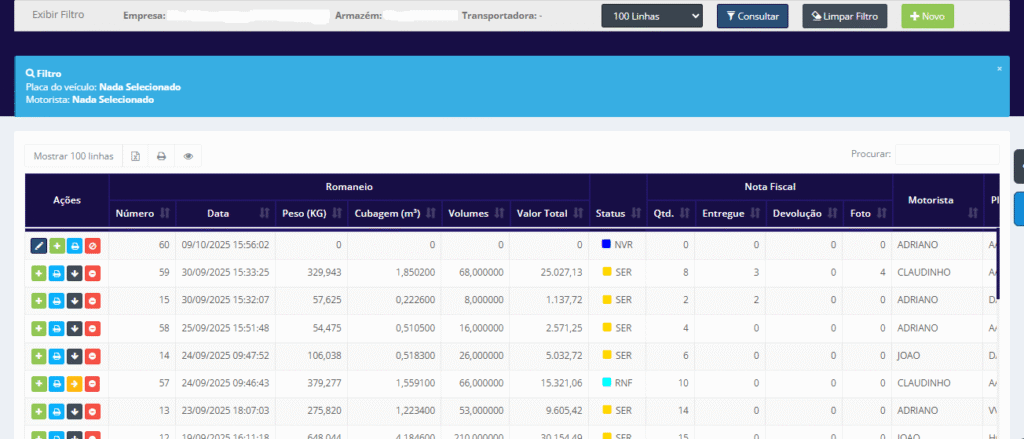The height and width of the screenshot is (439, 1024).
Task: Click the red cancel icon for romaneio 60
Action: pyautogui.click(x=91, y=245)
